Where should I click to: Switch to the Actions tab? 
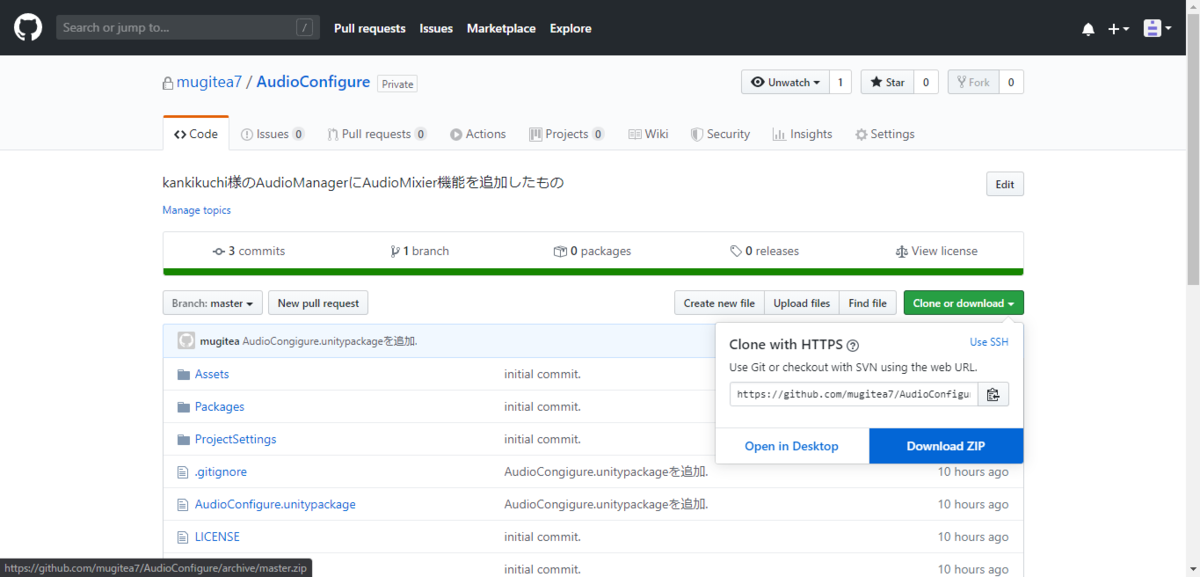[478, 134]
